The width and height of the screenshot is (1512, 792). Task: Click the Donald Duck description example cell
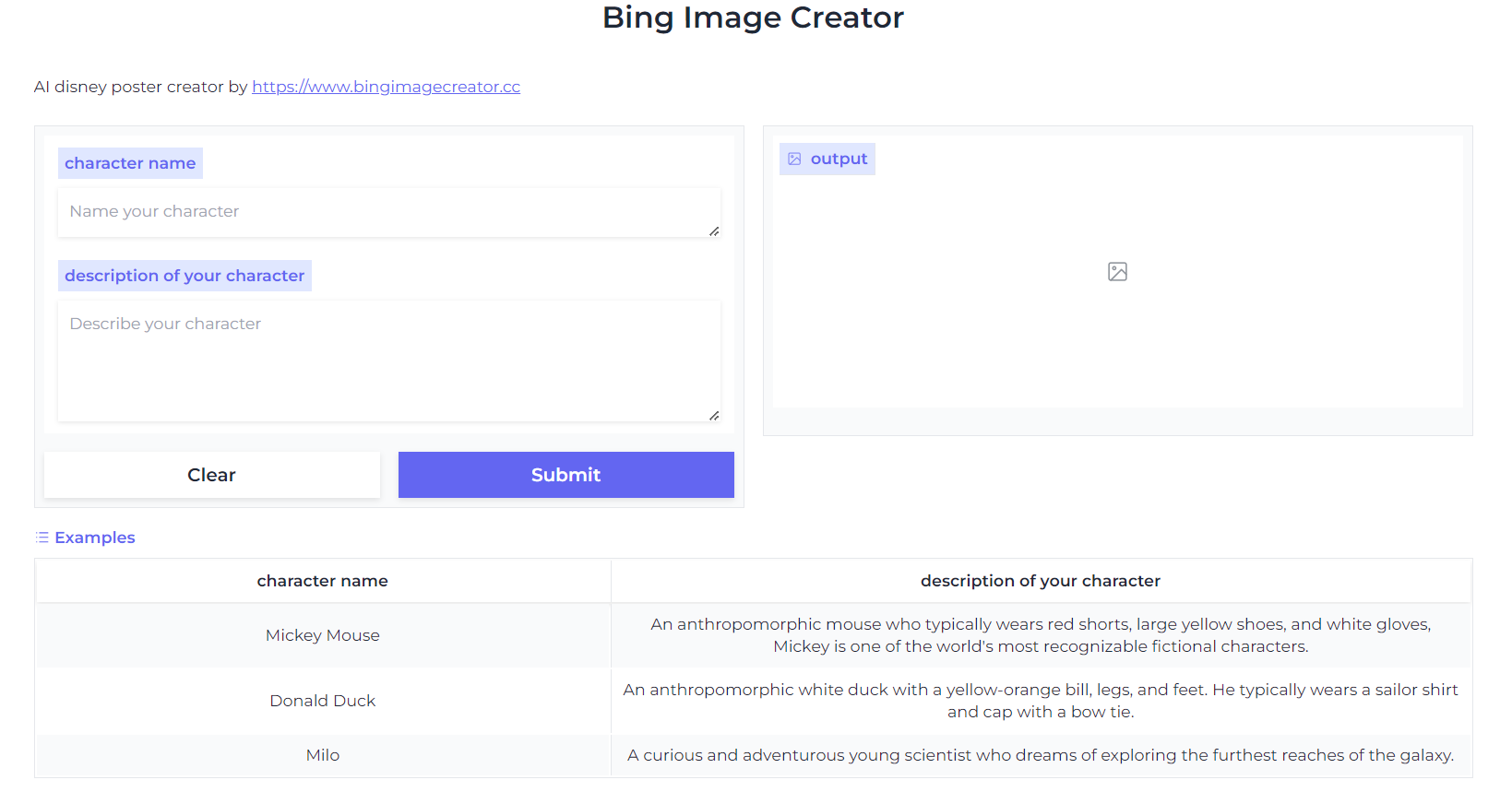(x=1040, y=701)
